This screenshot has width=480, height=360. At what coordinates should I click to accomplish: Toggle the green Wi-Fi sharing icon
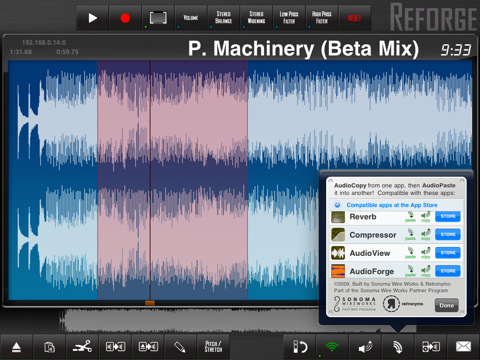click(x=332, y=347)
